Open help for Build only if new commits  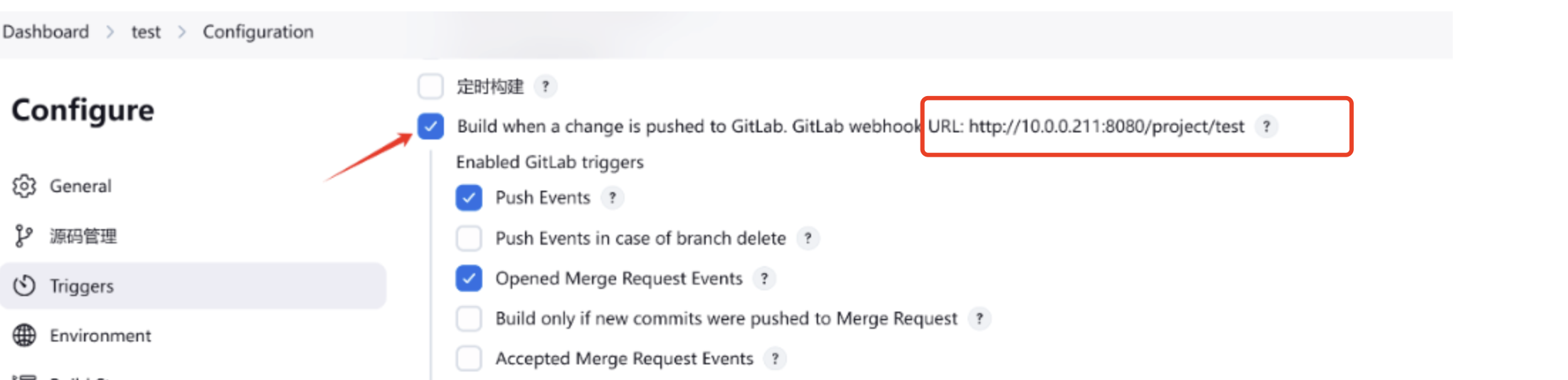coord(980,318)
